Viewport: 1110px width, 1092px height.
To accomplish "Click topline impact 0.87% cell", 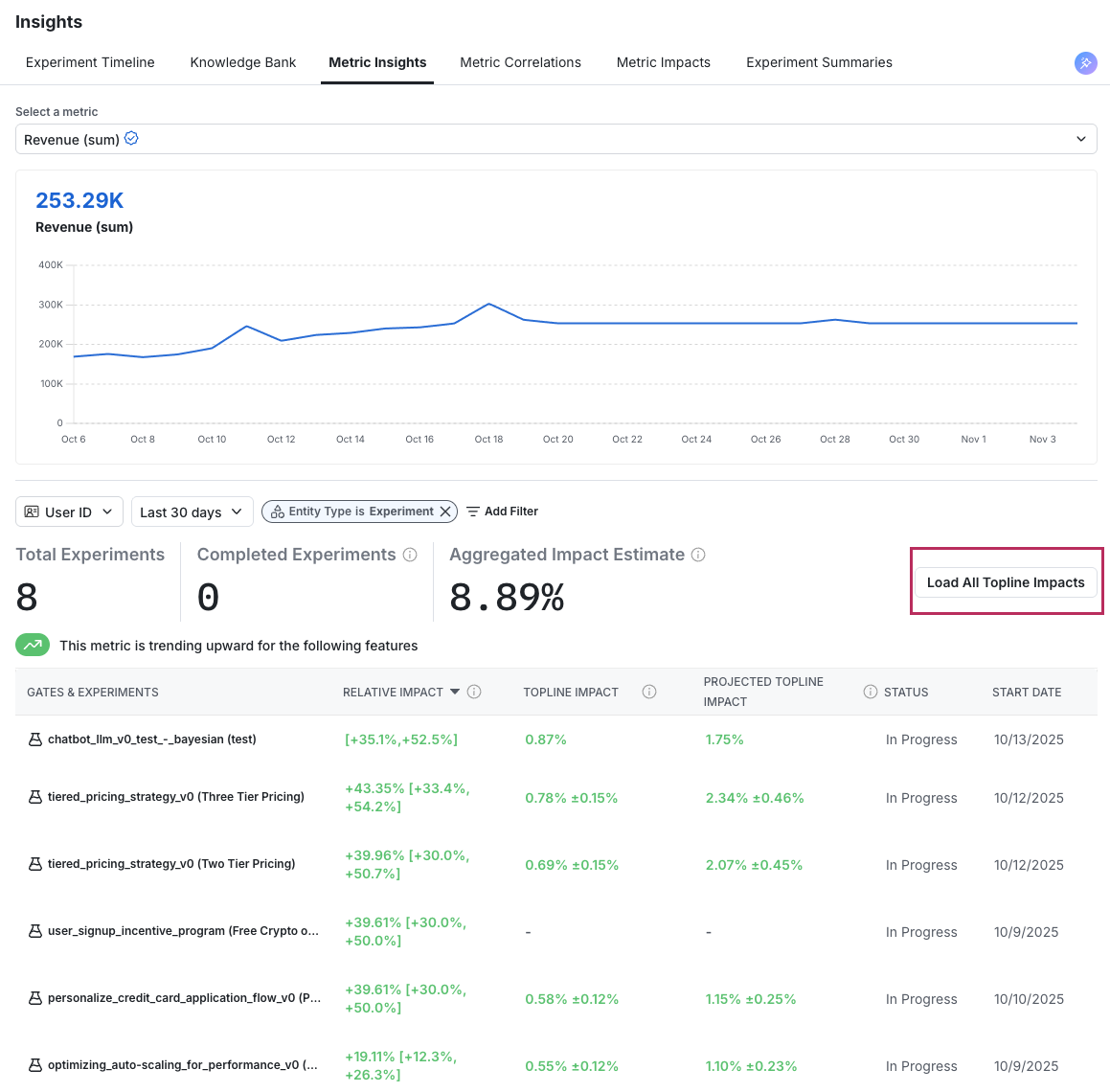I will click(x=546, y=739).
